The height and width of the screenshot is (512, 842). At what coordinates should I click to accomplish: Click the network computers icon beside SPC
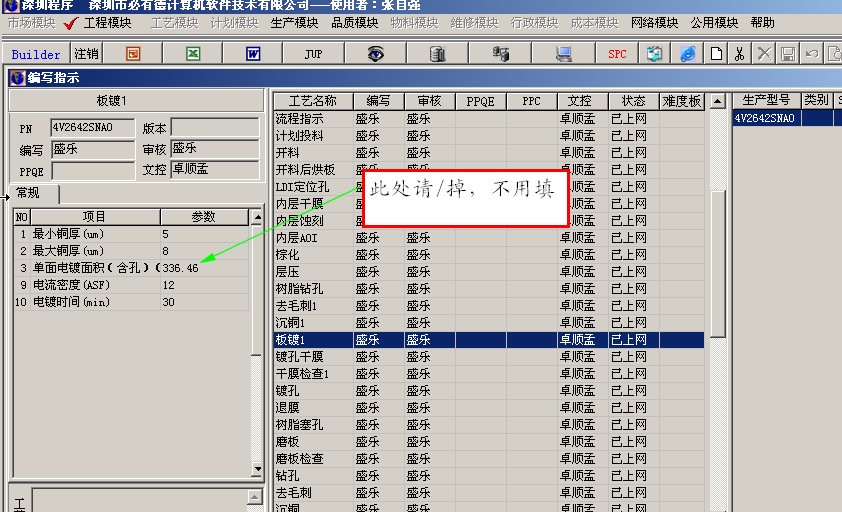(x=654, y=54)
